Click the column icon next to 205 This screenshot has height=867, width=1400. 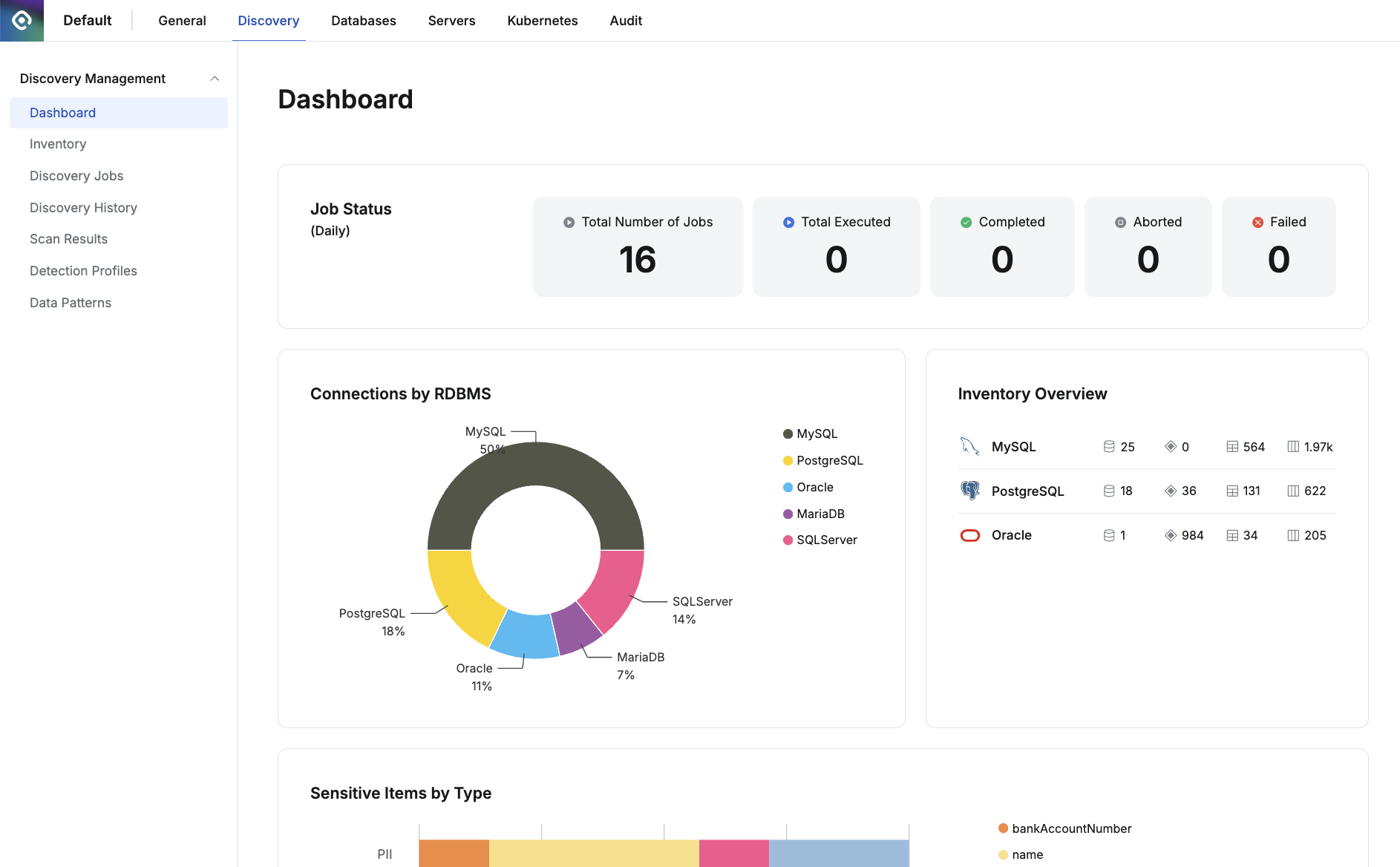[x=1293, y=535]
